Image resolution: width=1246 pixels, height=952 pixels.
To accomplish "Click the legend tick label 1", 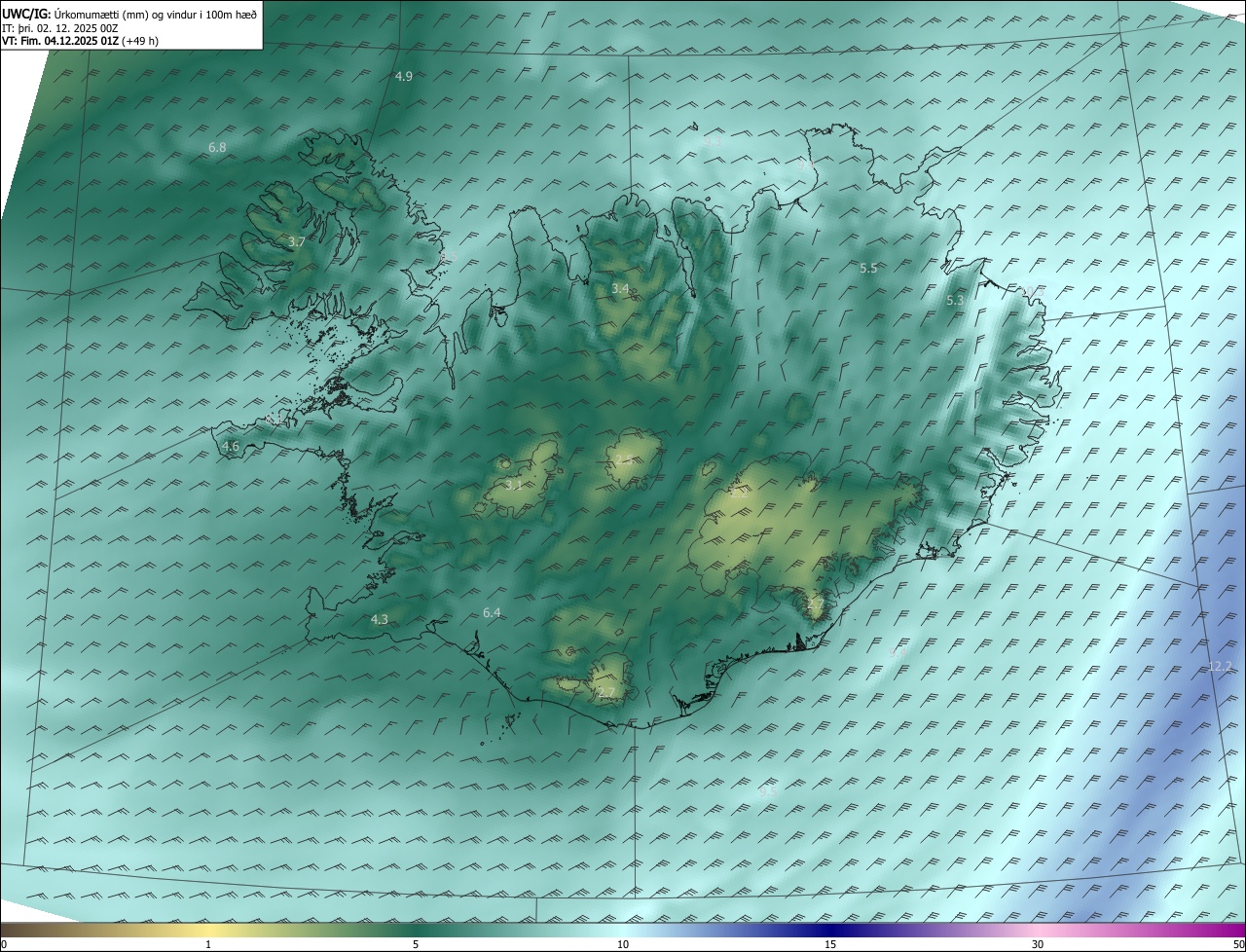I will coord(208,944).
